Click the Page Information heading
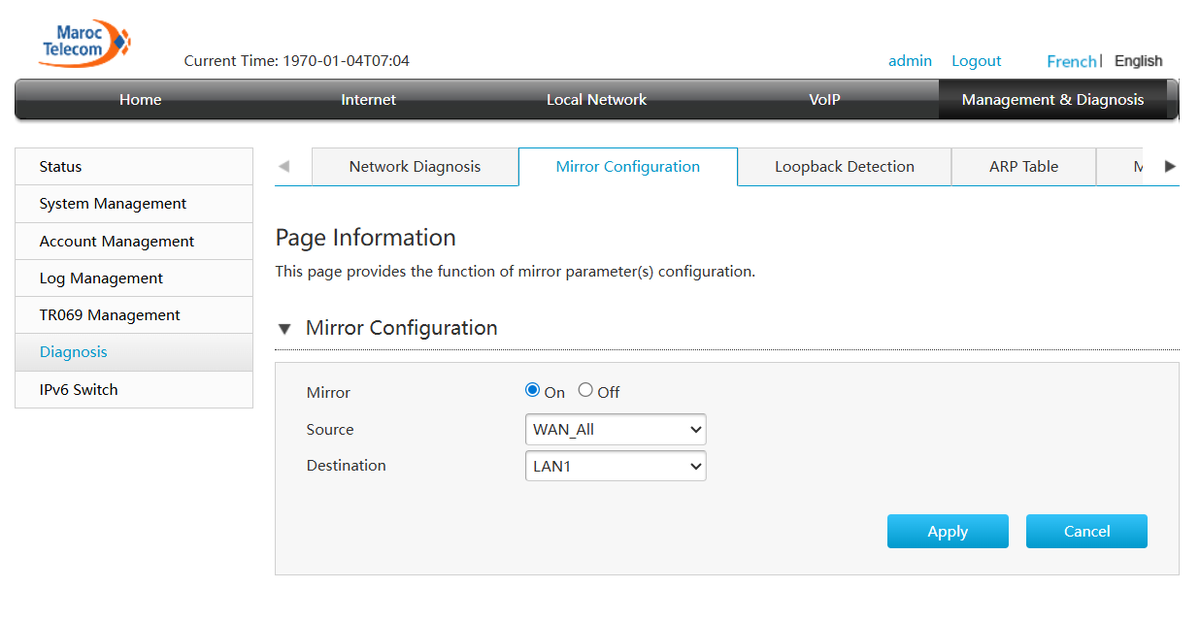 point(366,238)
